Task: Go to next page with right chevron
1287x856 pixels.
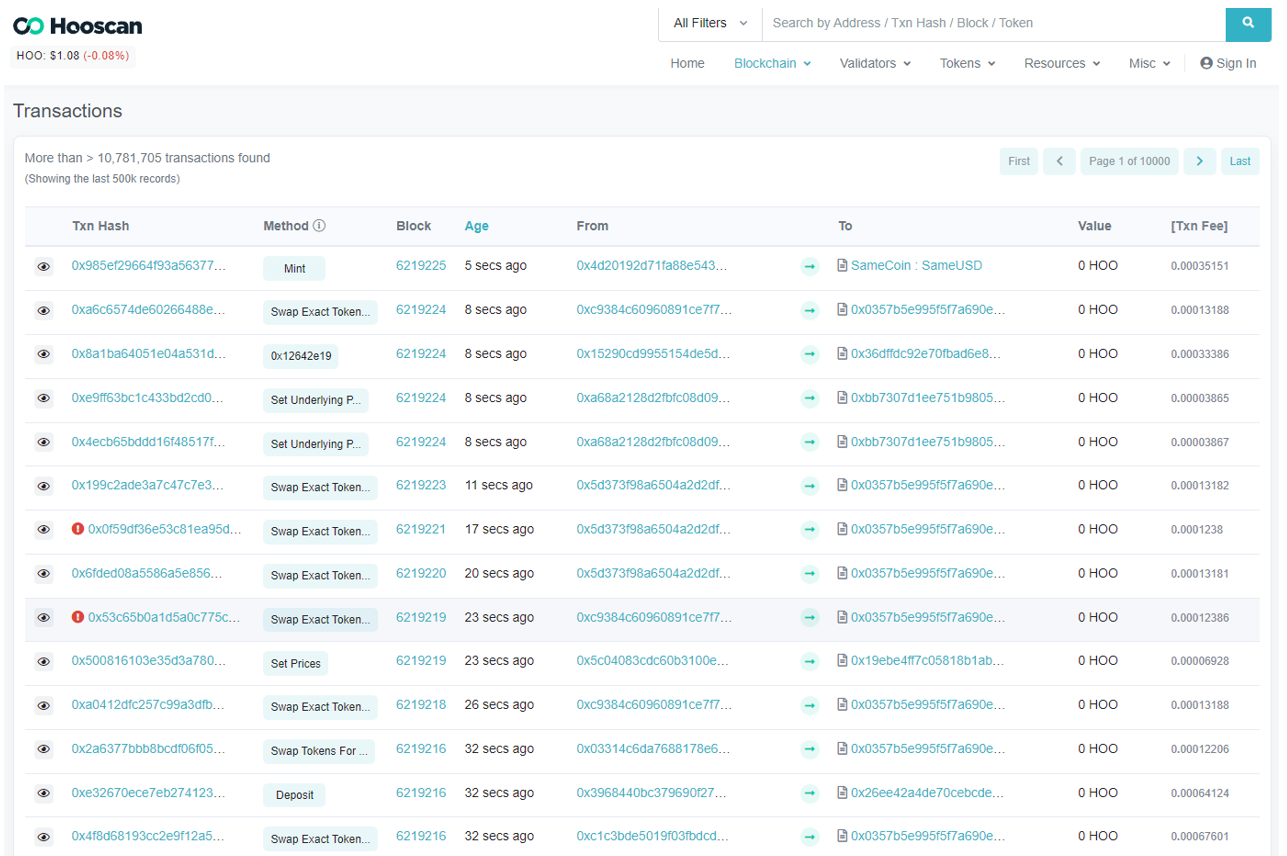Action: (x=1200, y=161)
